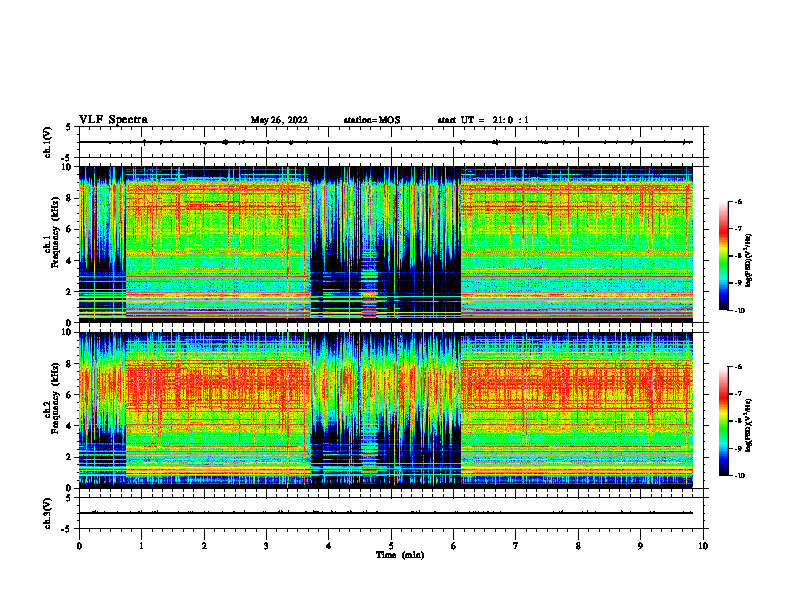This screenshot has width=792, height=612.
Task: Click the ch.2 color scale units label
Action: (749, 426)
